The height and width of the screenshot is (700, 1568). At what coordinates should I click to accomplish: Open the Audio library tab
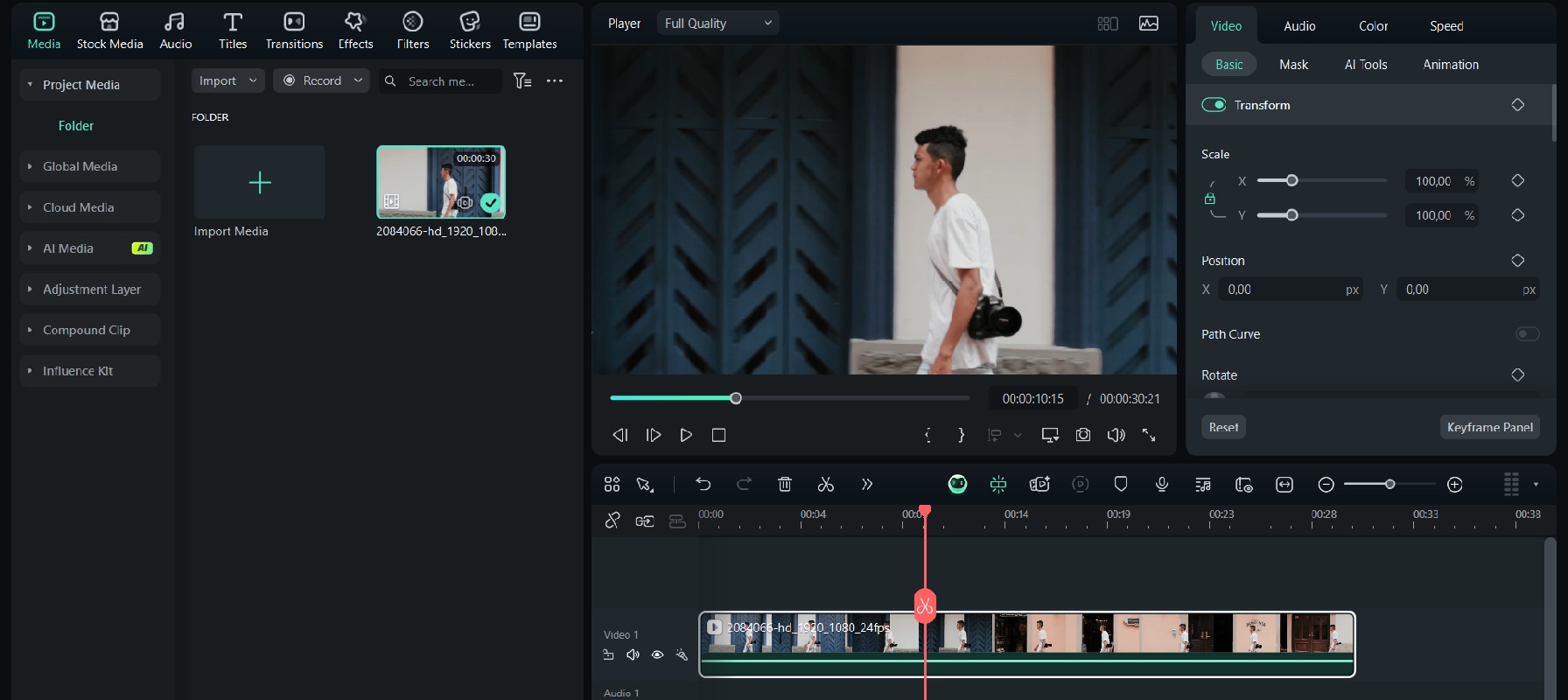175,31
